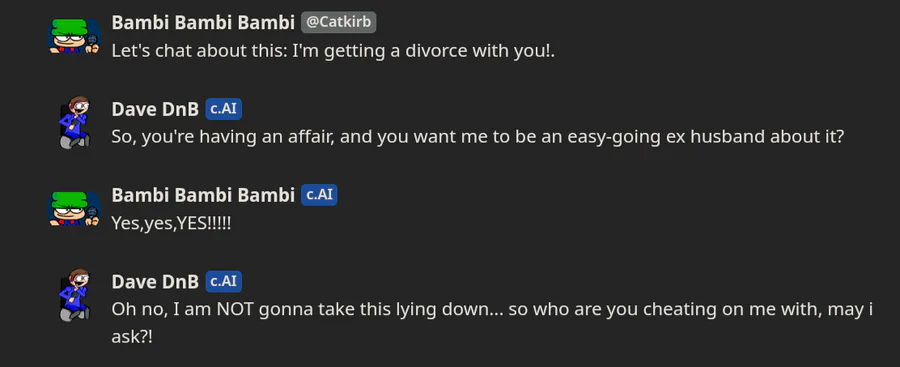This screenshot has height=367, width=900.
Task: Click Bambi's avatar beside the 'Yes,yes,YES!!!!!' message
Action: click(x=74, y=208)
